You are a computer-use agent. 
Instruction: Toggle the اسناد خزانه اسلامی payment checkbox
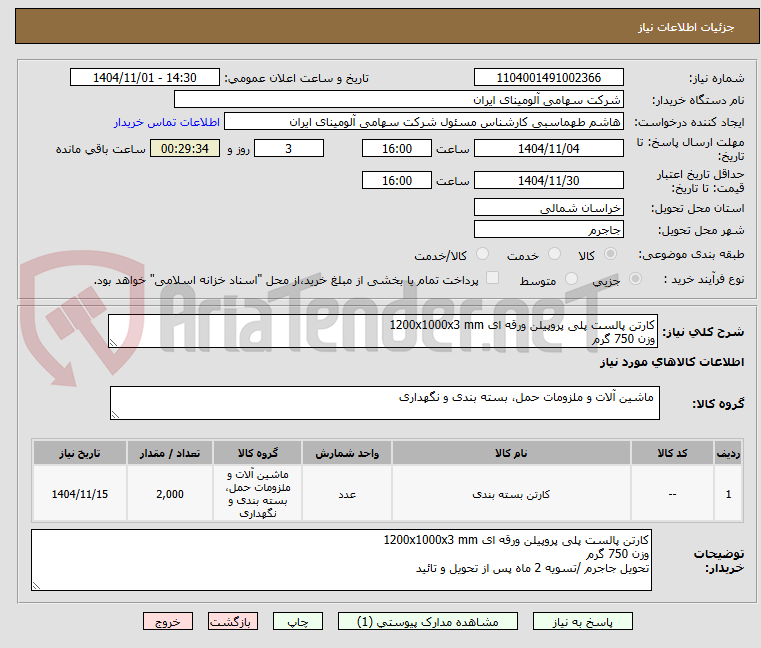492,278
